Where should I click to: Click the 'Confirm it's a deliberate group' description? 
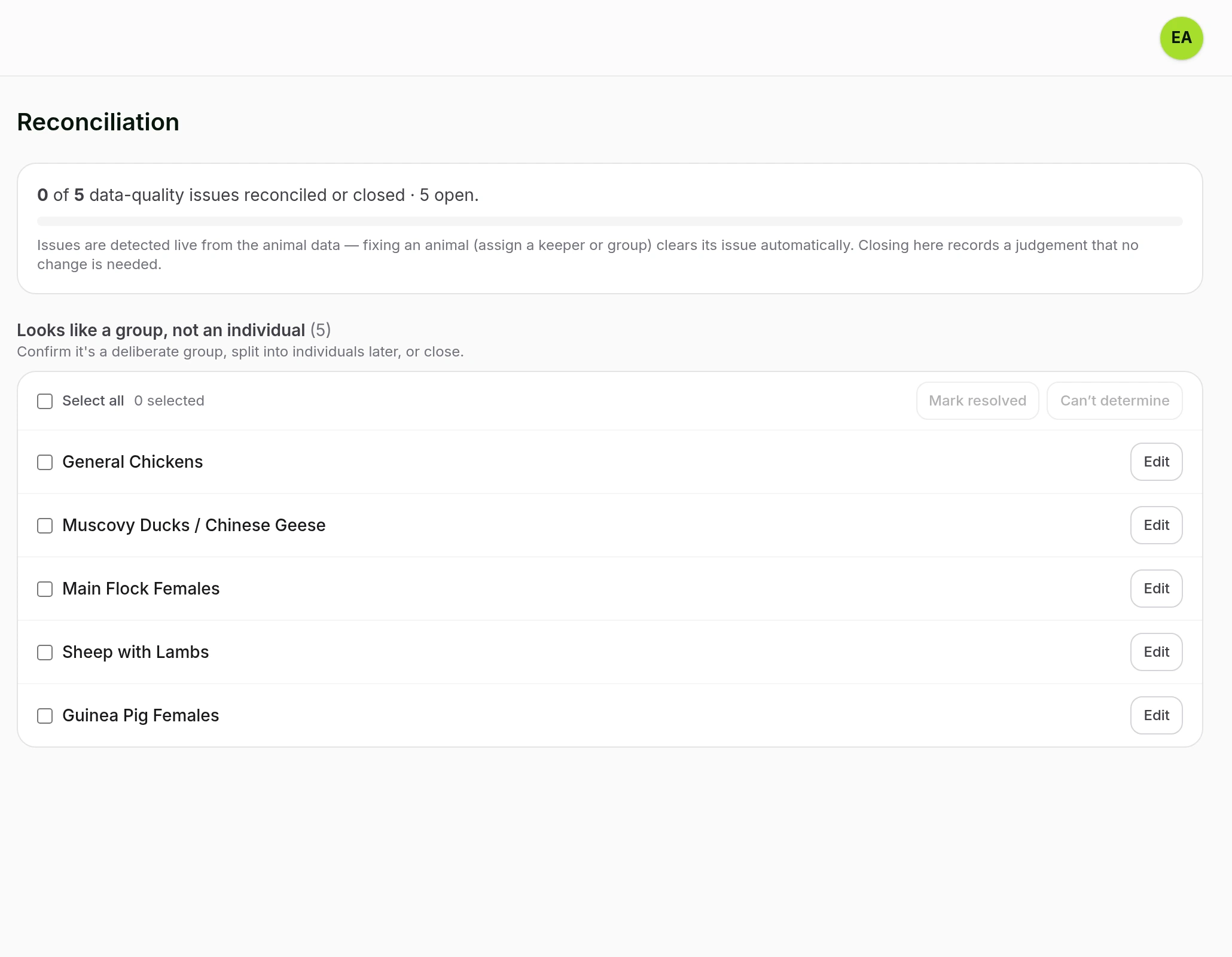click(240, 352)
